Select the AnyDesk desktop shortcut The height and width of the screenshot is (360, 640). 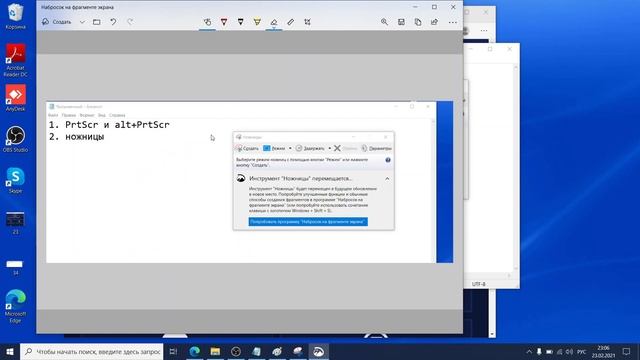tap(16, 98)
